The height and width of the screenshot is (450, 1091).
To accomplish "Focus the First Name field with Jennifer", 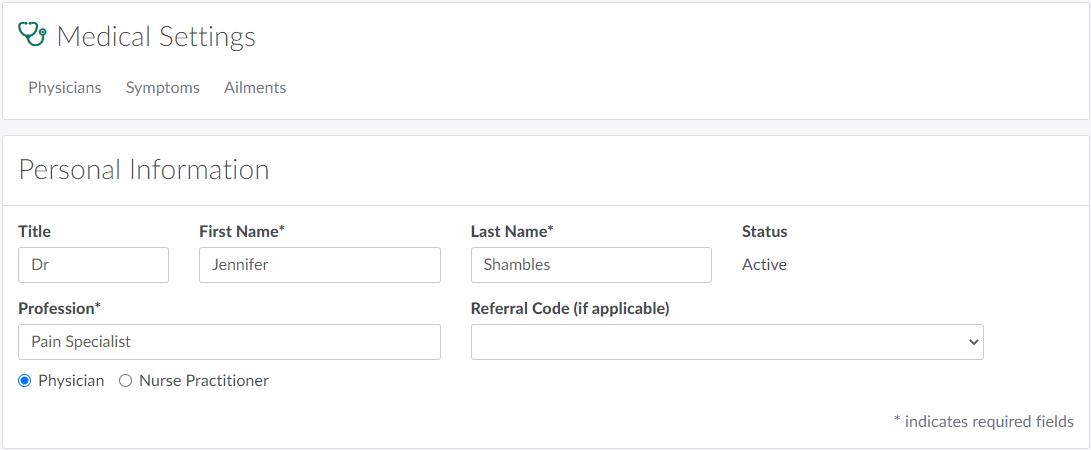I will pyautogui.click(x=319, y=265).
